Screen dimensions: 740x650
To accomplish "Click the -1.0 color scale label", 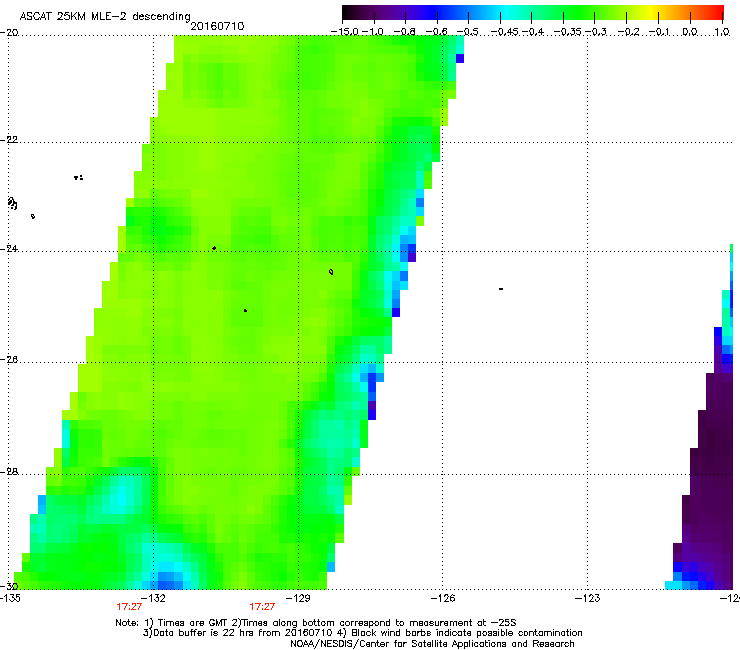I will 373,32.
